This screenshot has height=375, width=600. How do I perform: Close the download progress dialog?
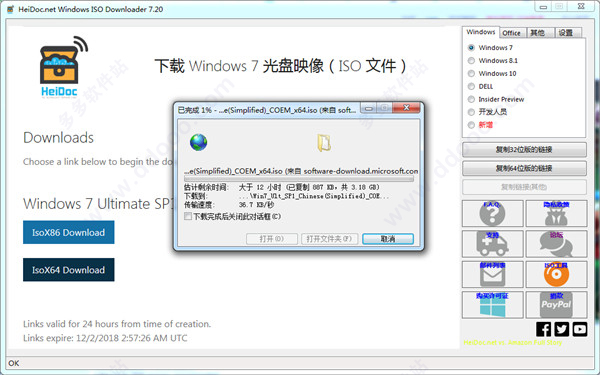(x=406, y=109)
